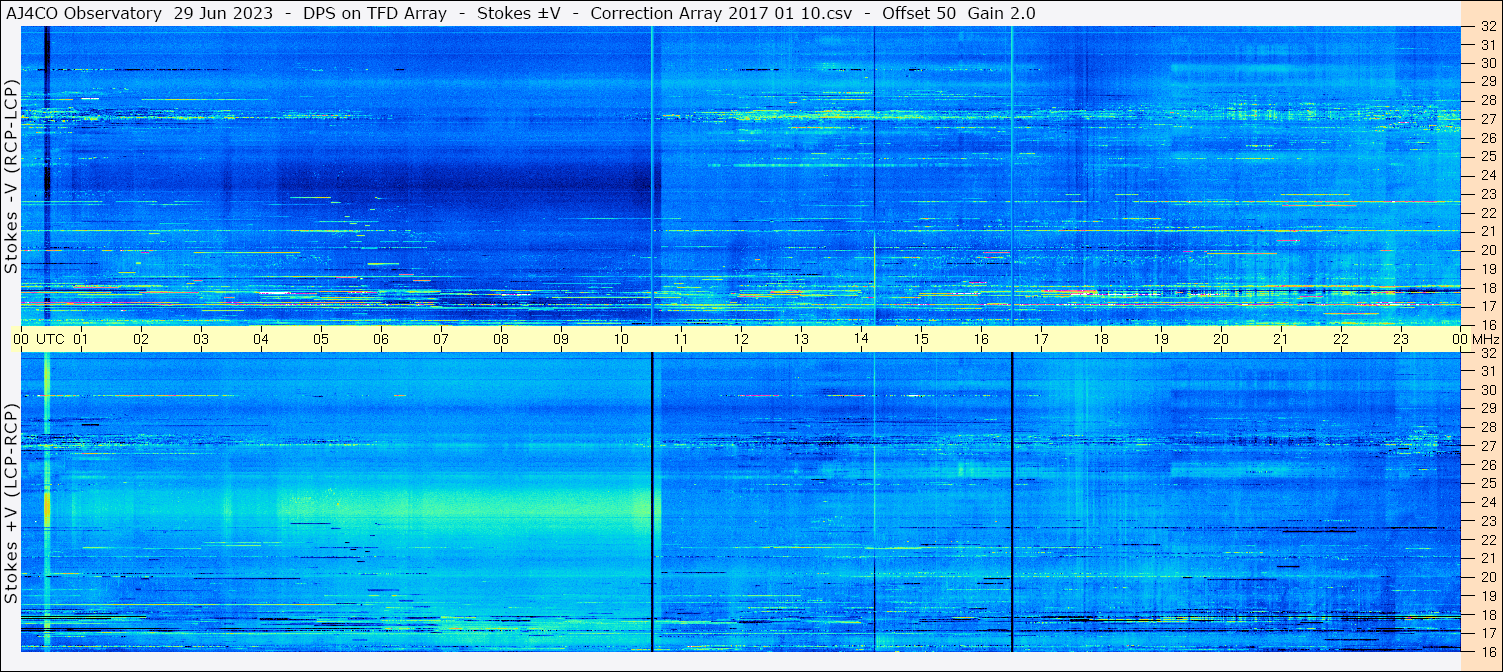Select the 01 hour tick on time axis

coord(81,339)
